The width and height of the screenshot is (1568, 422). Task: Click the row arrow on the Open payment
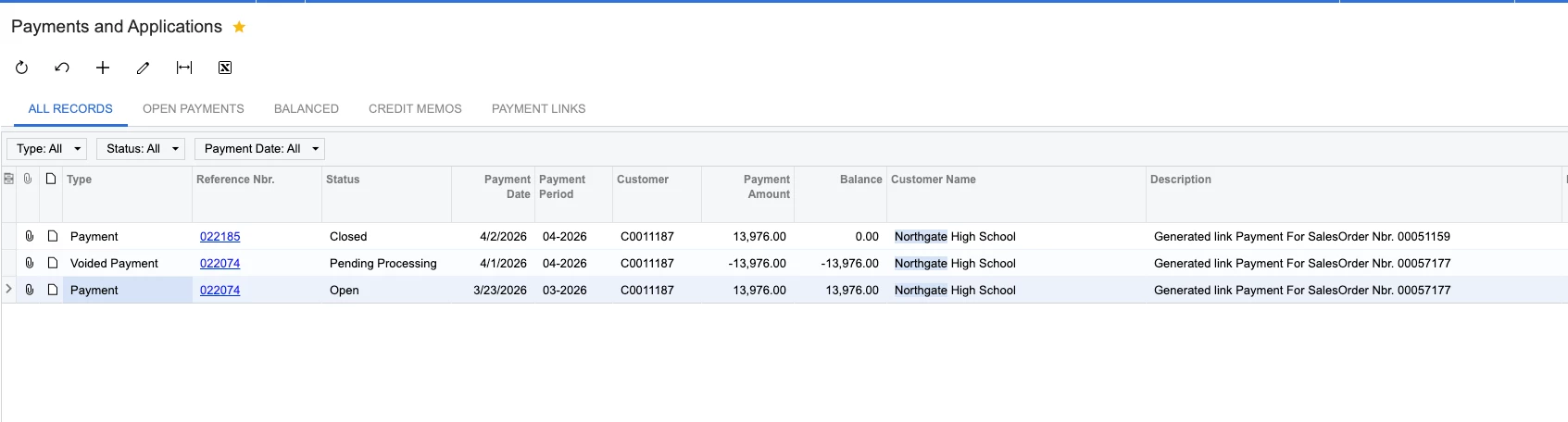pyautogui.click(x=9, y=289)
